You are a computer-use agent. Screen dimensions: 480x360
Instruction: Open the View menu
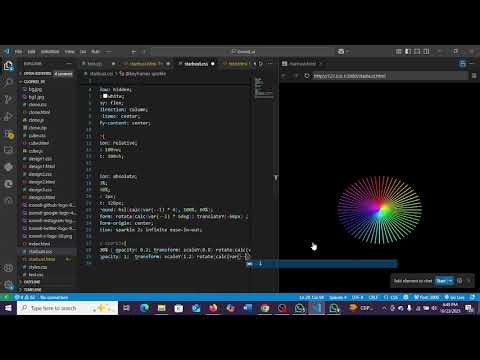pos(69,52)
